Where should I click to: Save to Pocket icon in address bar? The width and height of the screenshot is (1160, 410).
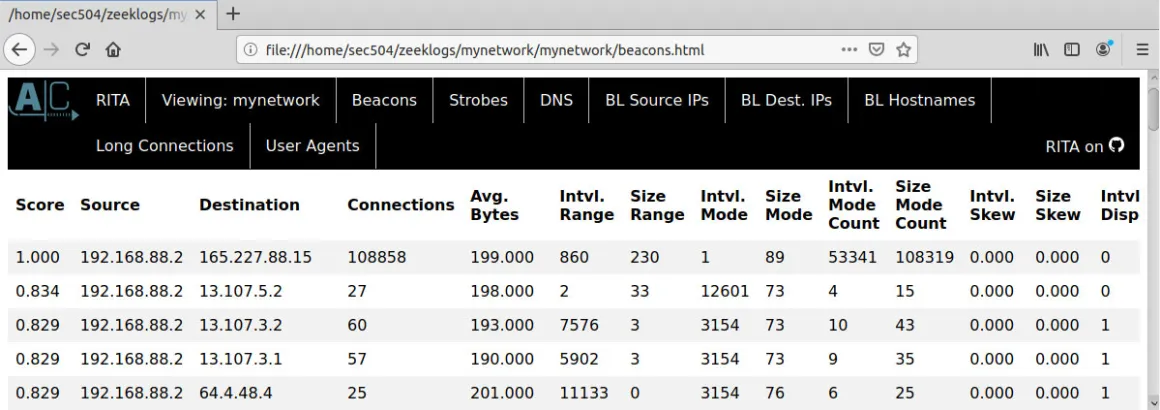877,50
